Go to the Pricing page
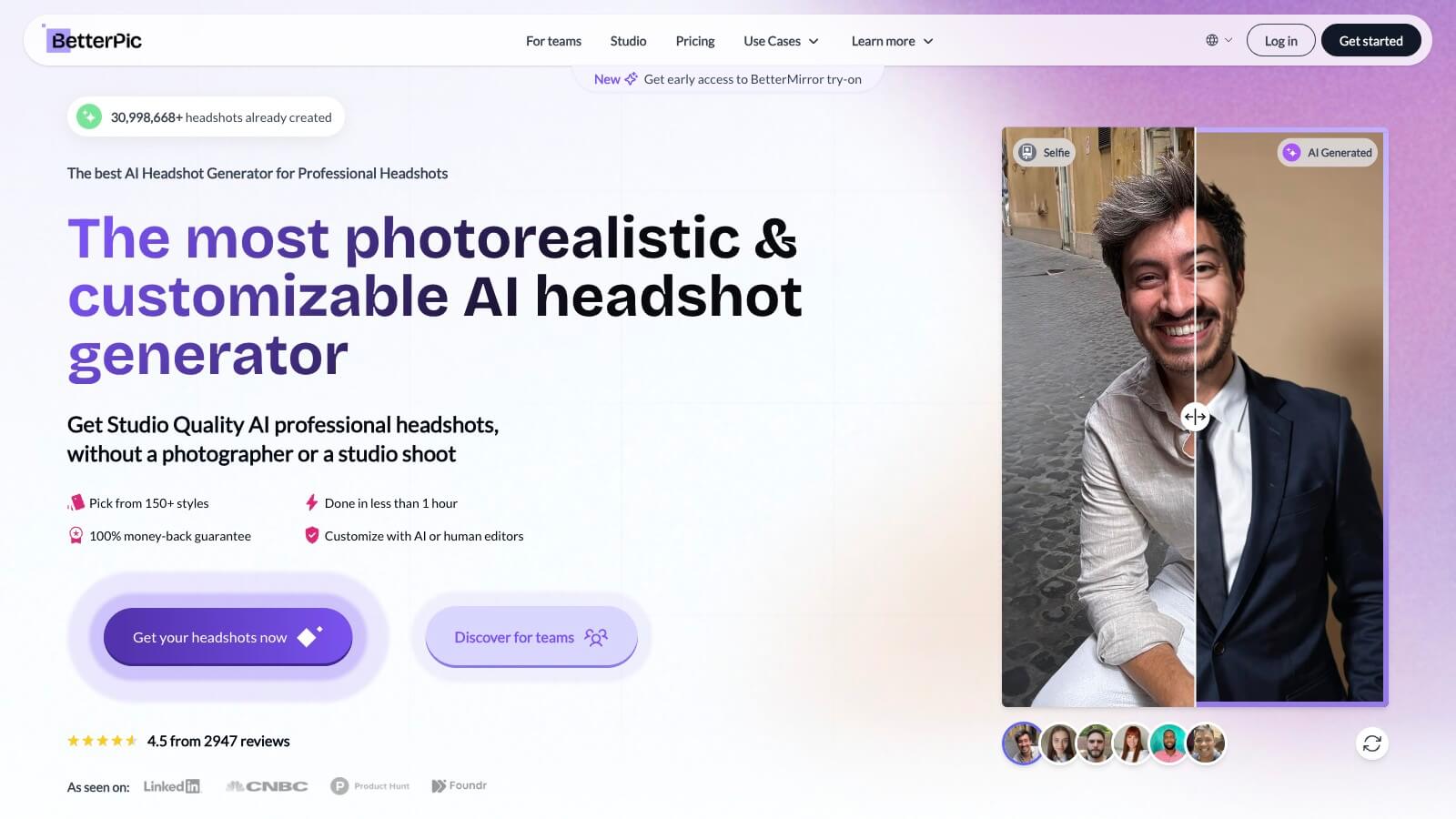 pos(695,41)
